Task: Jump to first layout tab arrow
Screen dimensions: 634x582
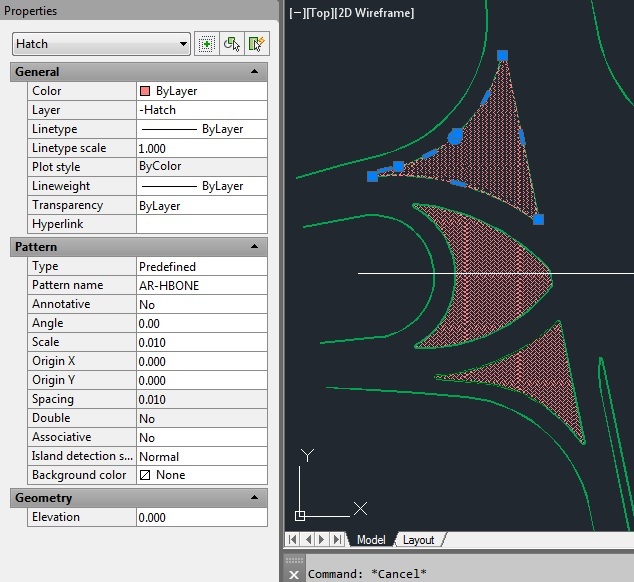Action: point(293,540)
